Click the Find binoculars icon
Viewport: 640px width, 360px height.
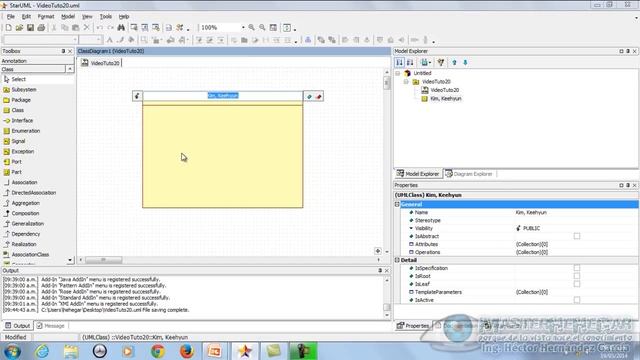click(x=121, y=28)
